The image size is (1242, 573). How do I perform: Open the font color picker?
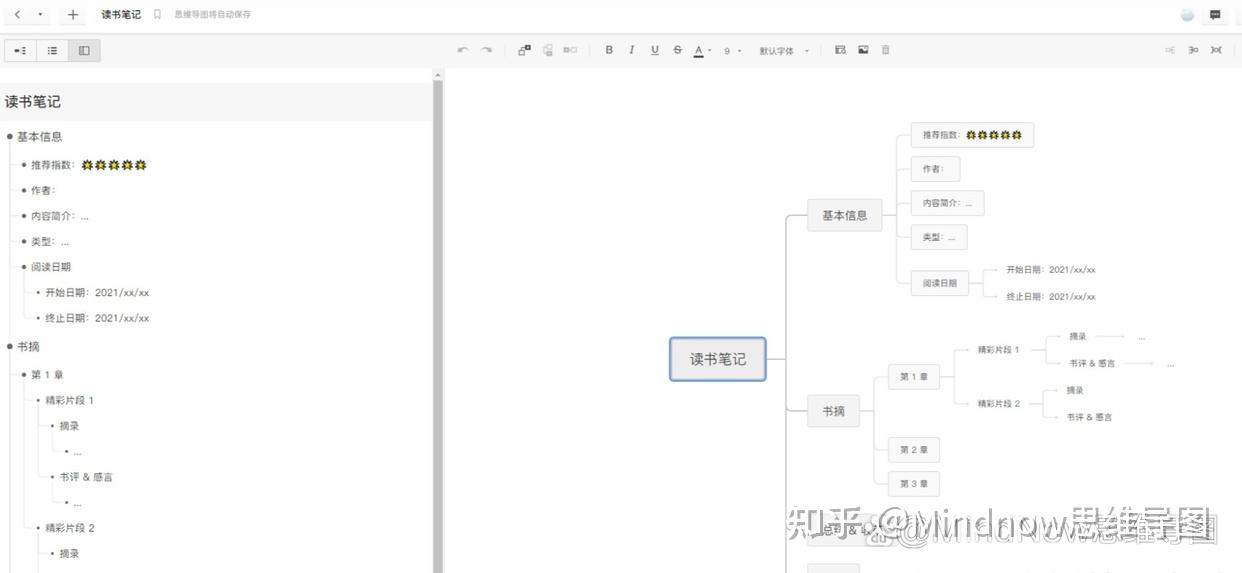pyautogui.click(x=702, y=50)
